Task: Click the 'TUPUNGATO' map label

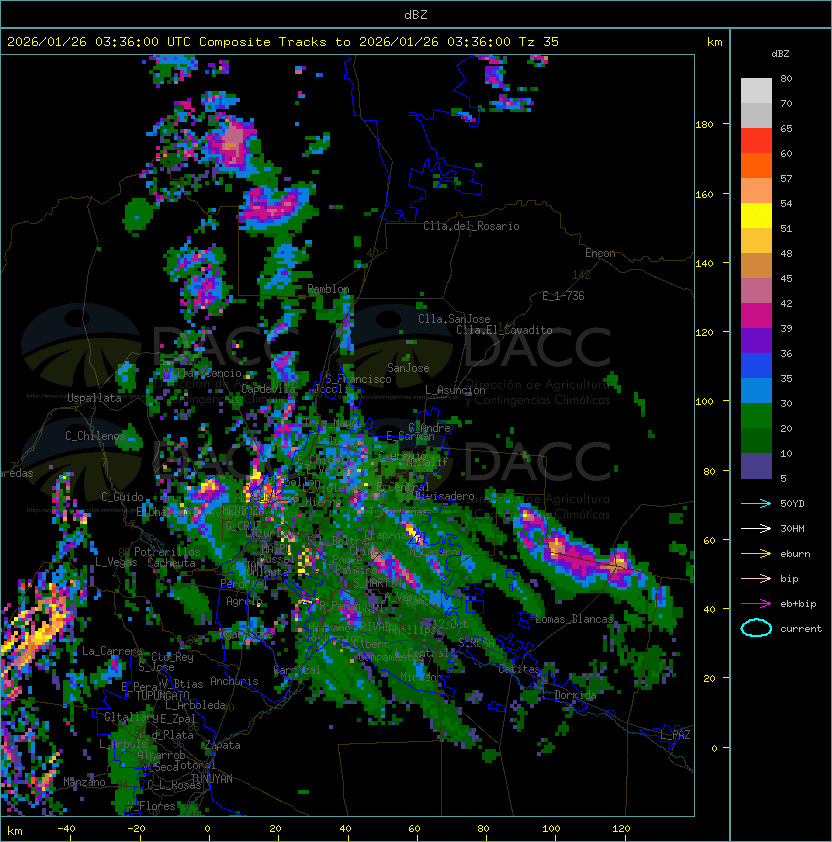Action: 163,695
